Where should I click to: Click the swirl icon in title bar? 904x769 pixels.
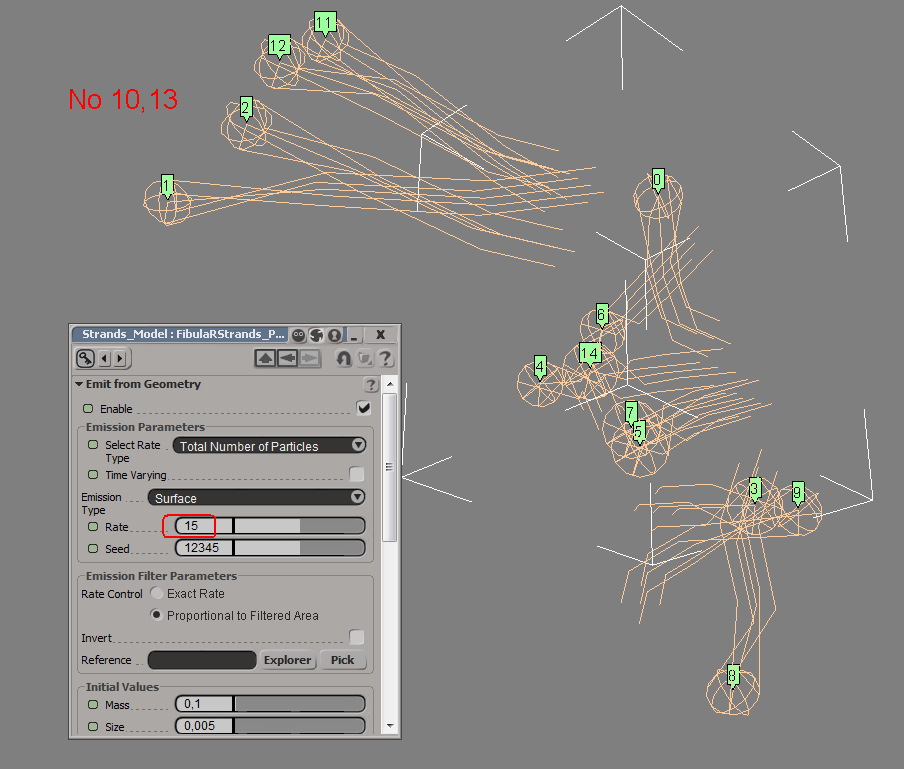point(316,335)
